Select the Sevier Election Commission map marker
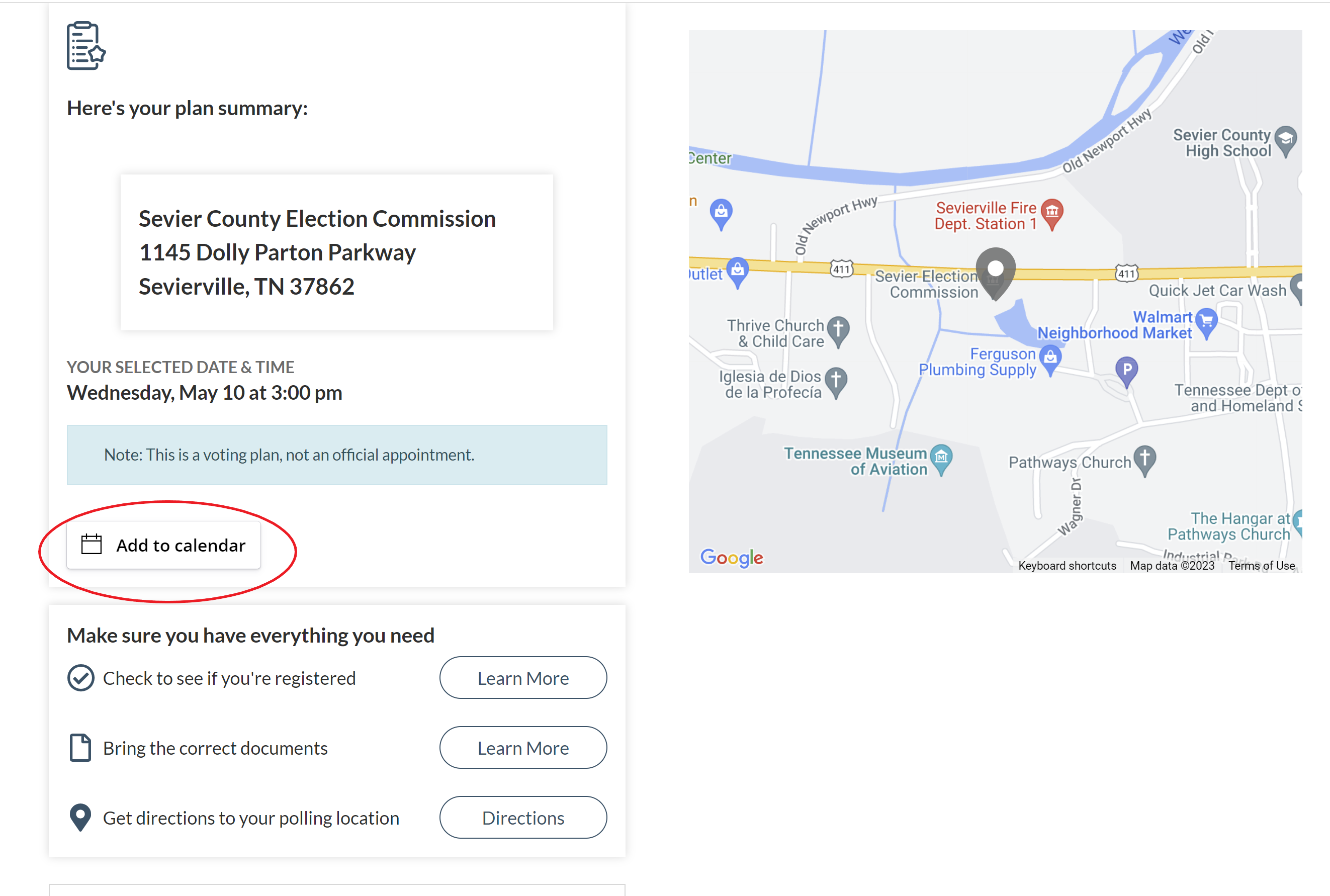This screenshot has width=1330, height=896. 995,273
